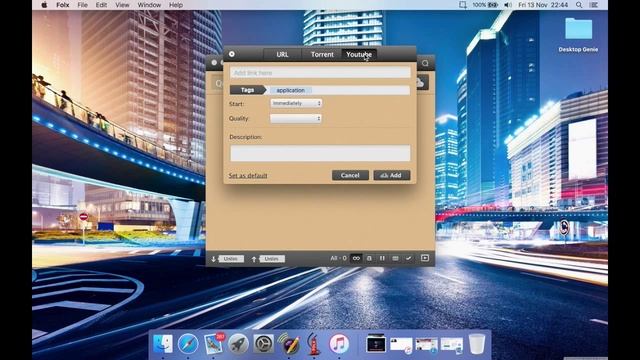
Task: Click the All · 0 counter
Action: pos(338,258)
